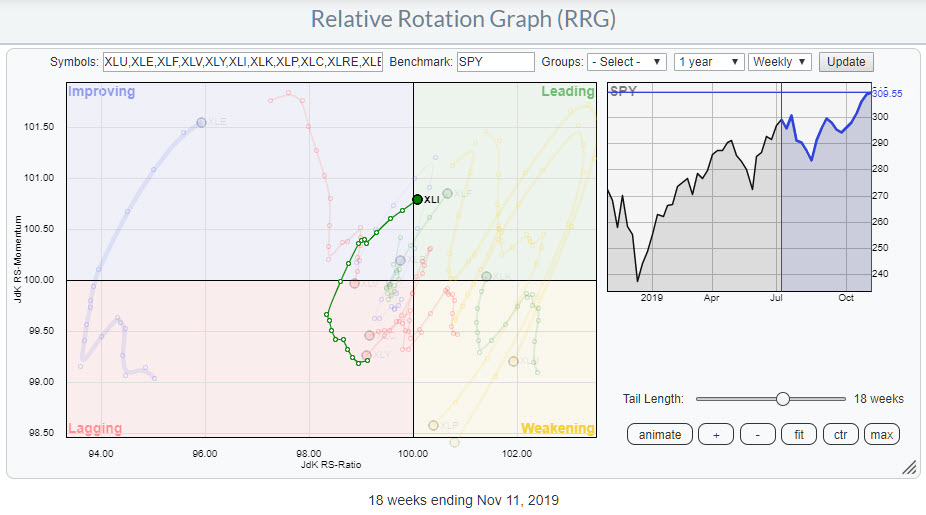Image resolution: width=926 pixels, height=515 pixels.
Task: Click the fit button
Action: tap(799, 435)
